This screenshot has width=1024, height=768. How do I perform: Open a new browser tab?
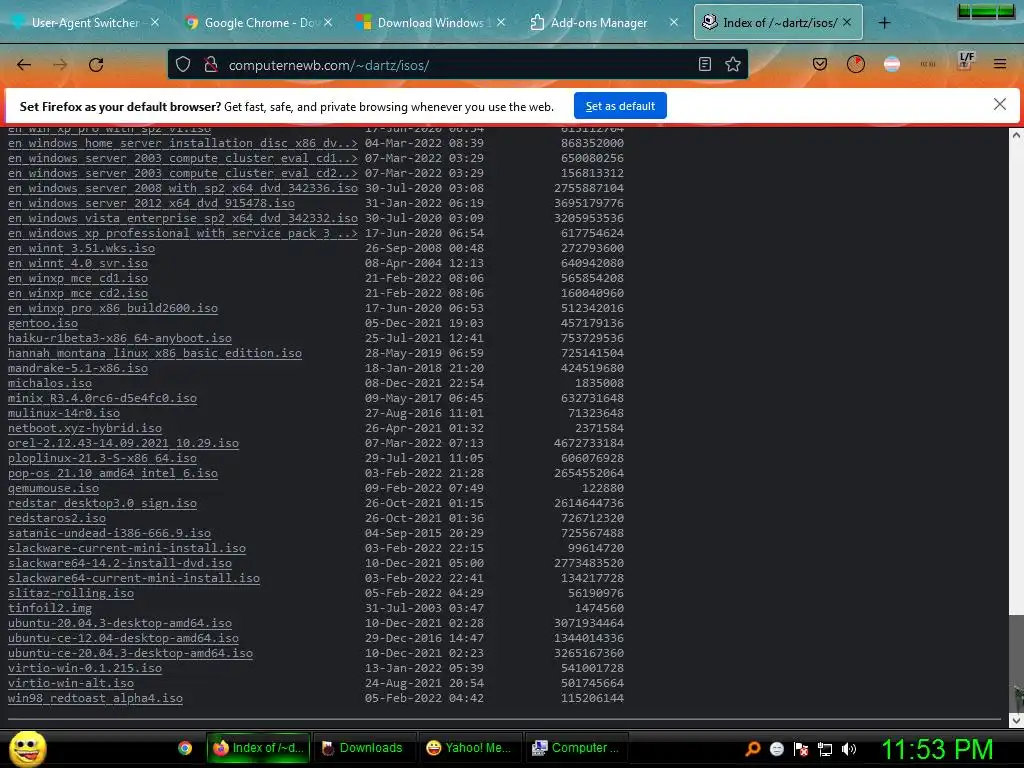coord(884,23)
